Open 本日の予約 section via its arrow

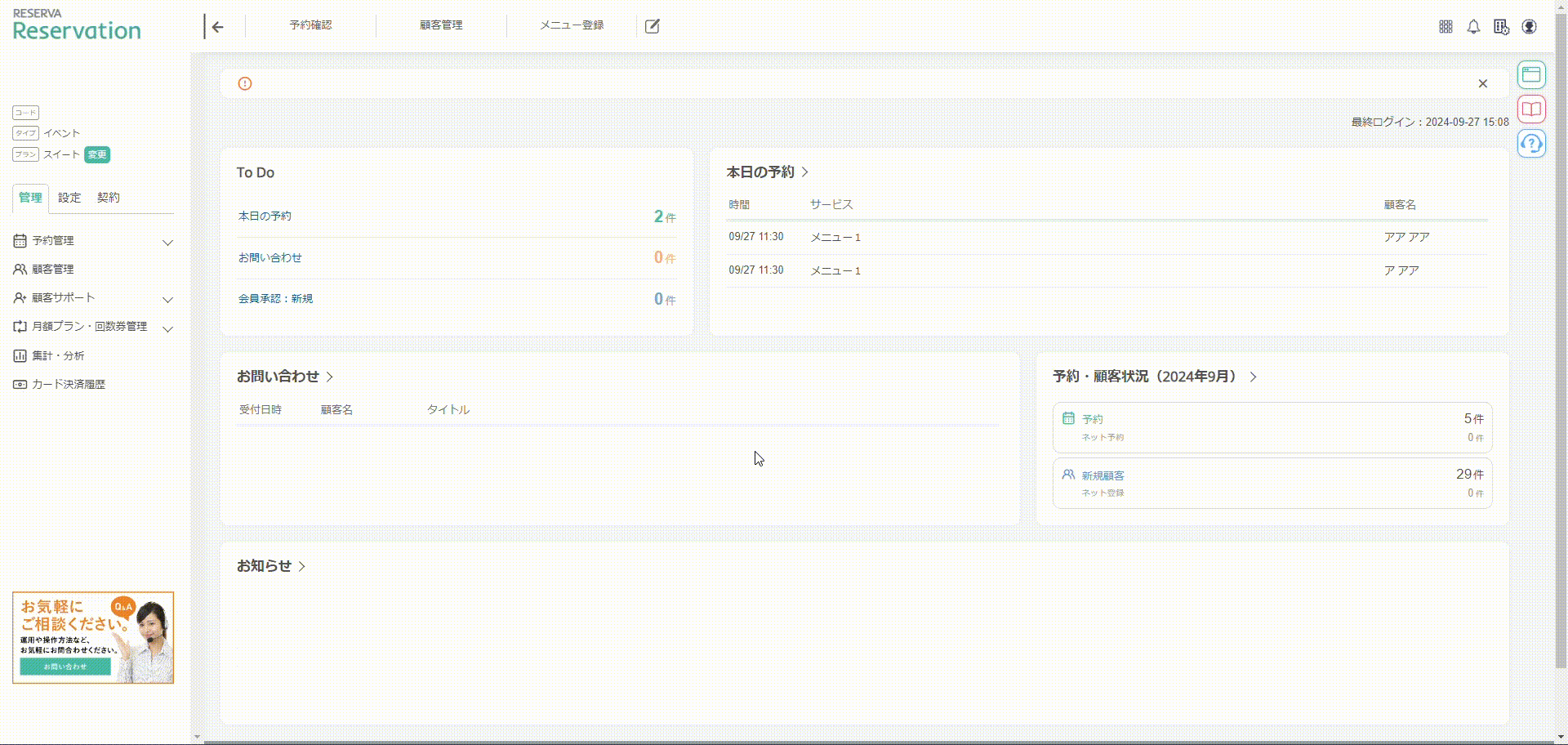pos(805,172)
